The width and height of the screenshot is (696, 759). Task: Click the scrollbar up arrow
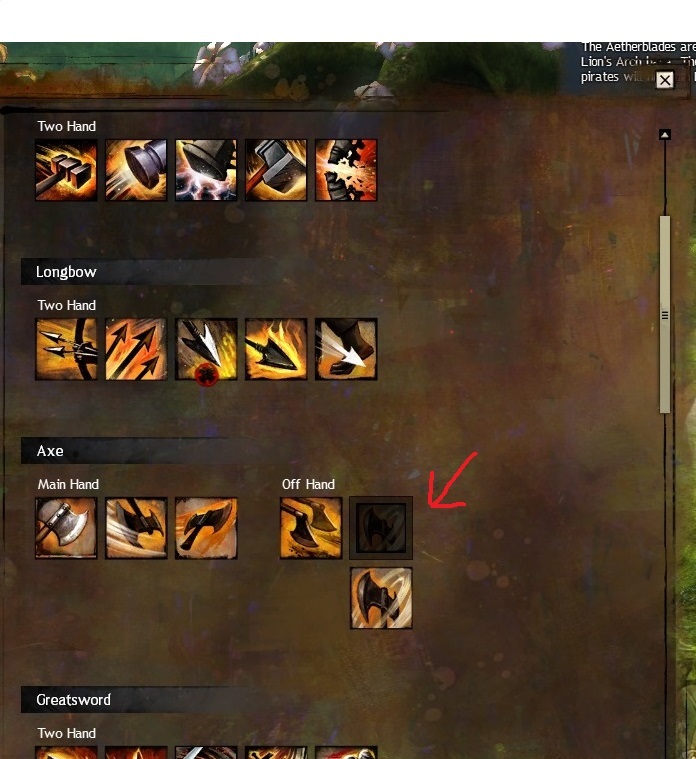[x=665, y=135]
